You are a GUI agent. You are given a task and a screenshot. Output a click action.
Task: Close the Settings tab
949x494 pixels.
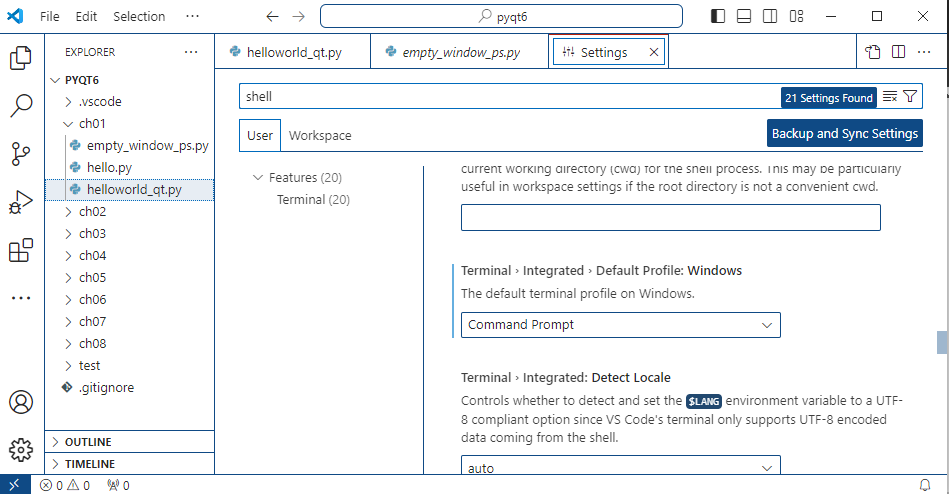click(654, 52)
